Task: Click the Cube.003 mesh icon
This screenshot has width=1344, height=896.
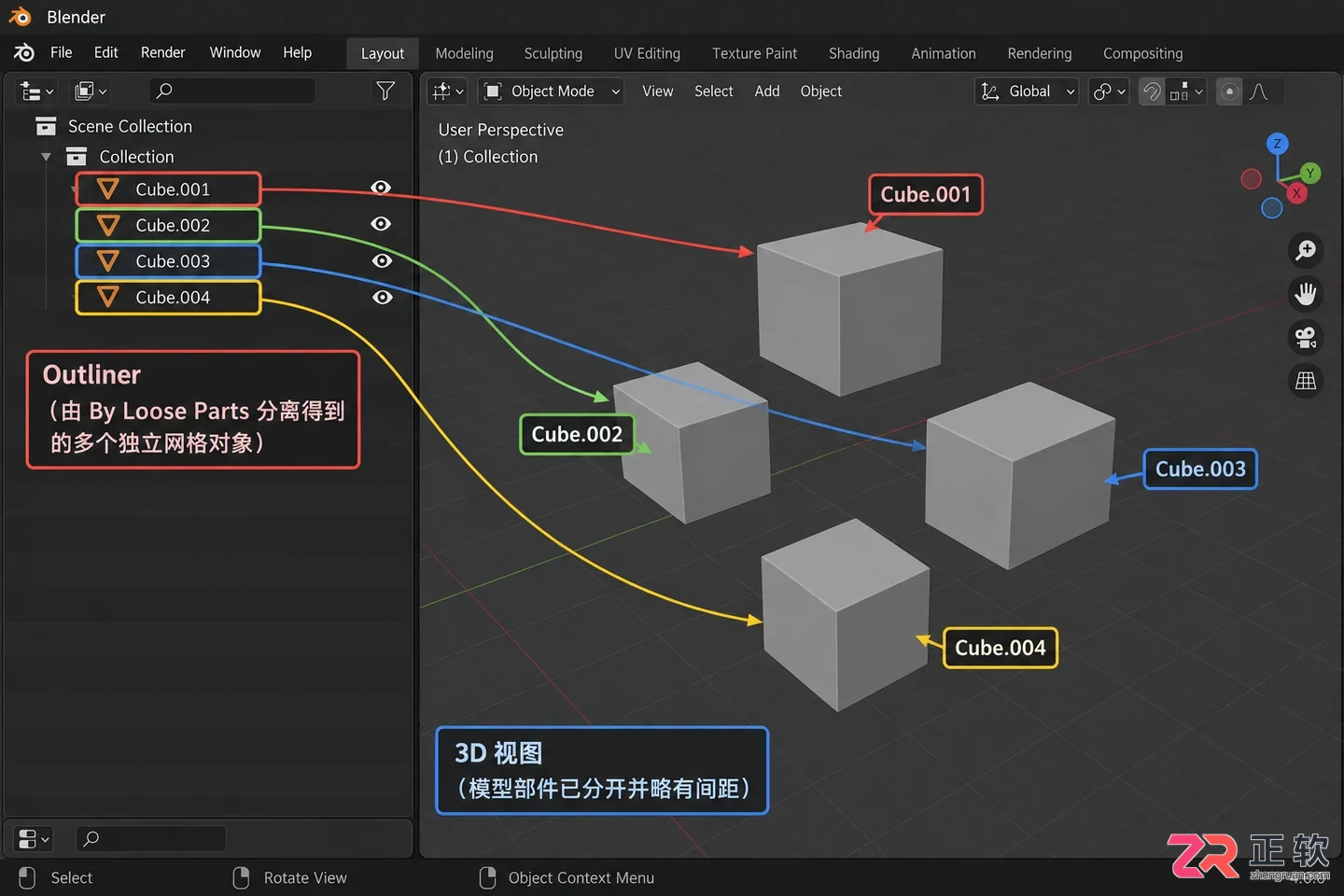Action: tap(108, 261)
